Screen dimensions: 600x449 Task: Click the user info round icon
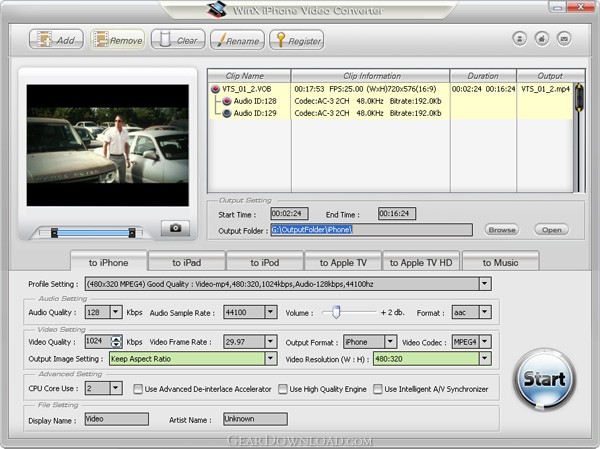click(520, 39)
